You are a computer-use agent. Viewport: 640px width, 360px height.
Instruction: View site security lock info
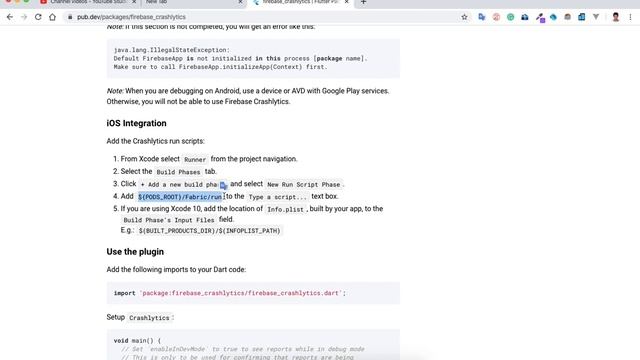pos(70,17)
